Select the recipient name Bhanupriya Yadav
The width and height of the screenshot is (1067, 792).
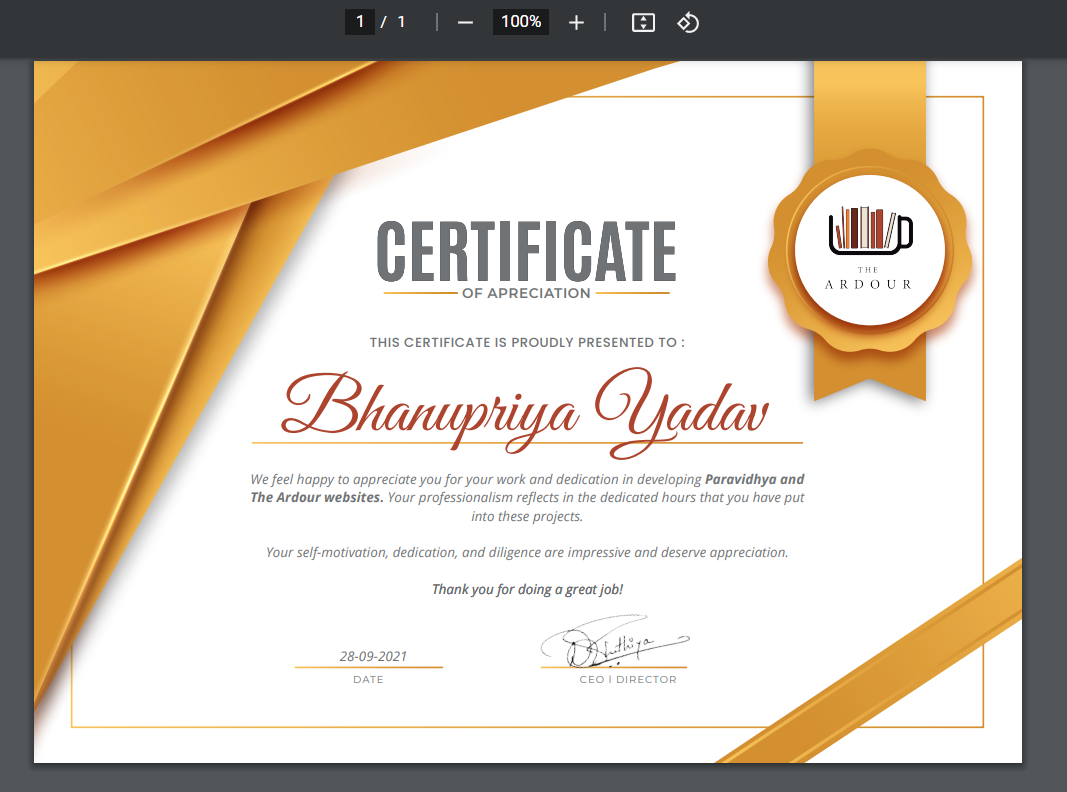tap(527, 408)
